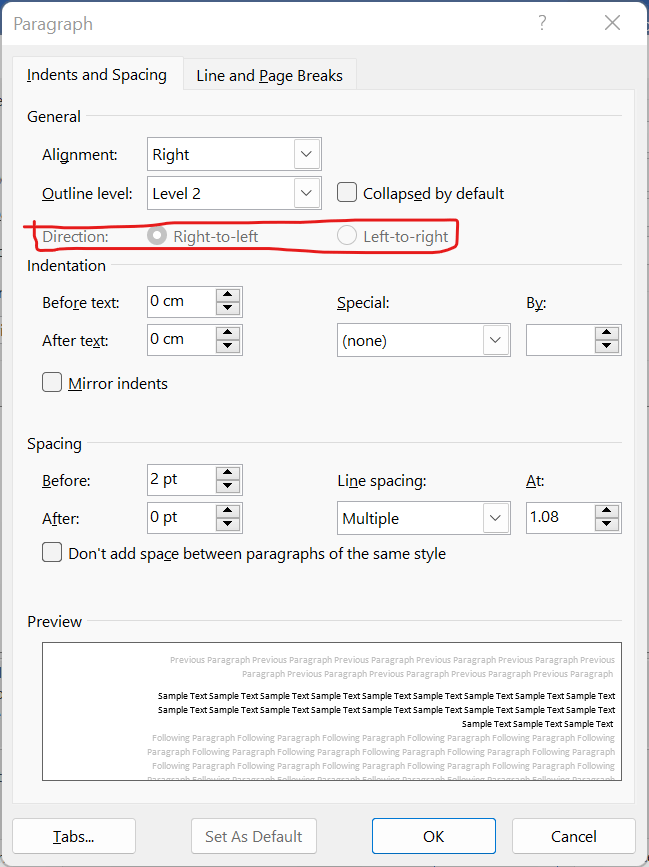Check Don't add space between paragraphs option
The height and width of the screenshot is (867, 649).
click(x=52, y=553)
